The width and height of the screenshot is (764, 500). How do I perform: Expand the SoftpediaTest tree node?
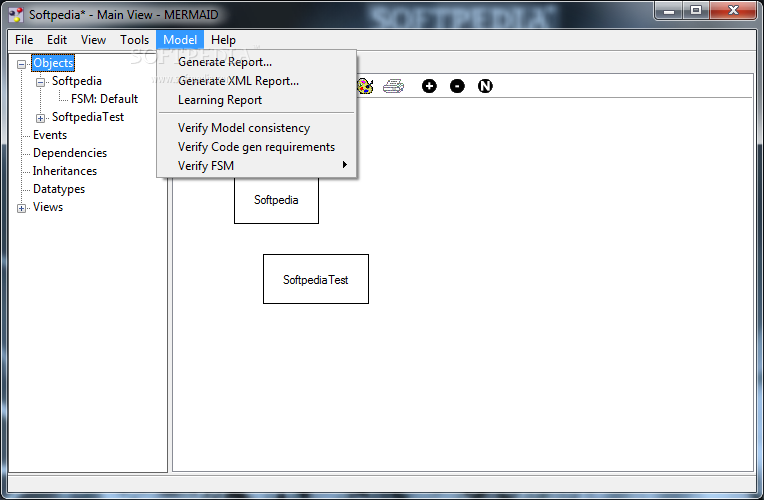click(x=40, y=118)
